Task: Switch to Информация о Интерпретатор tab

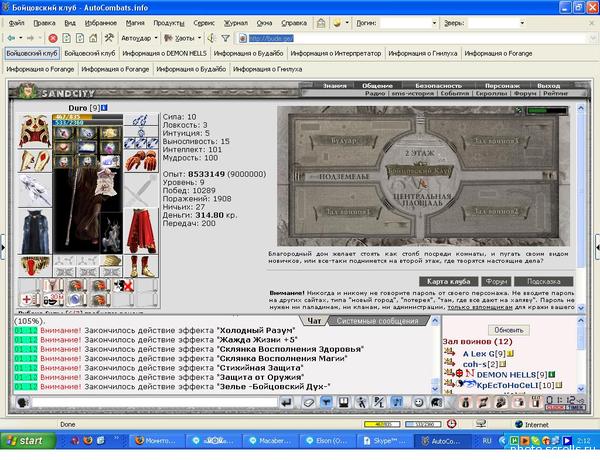Action: click(336, 53)
